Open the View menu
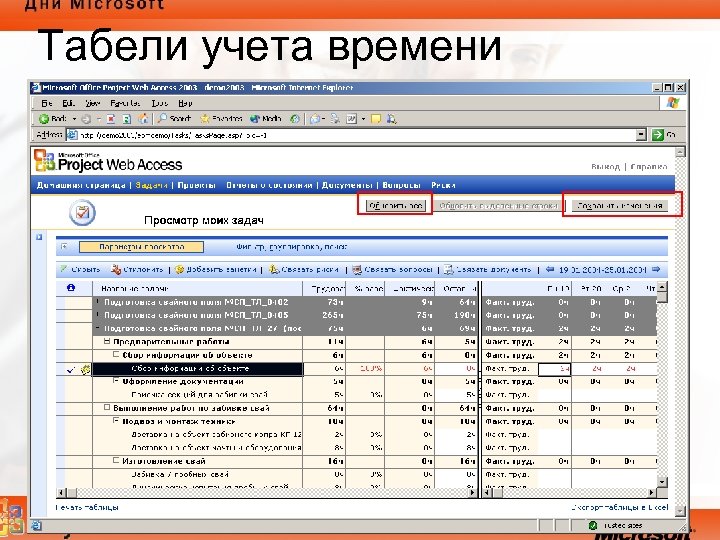The image size is (720, 540). pos(92,103)
